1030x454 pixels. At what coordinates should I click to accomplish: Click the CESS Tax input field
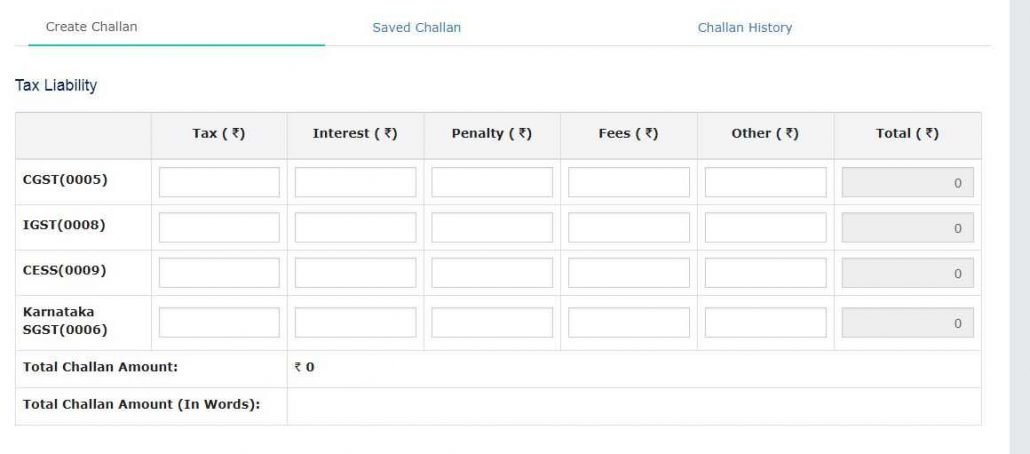[x=219, y=273]
